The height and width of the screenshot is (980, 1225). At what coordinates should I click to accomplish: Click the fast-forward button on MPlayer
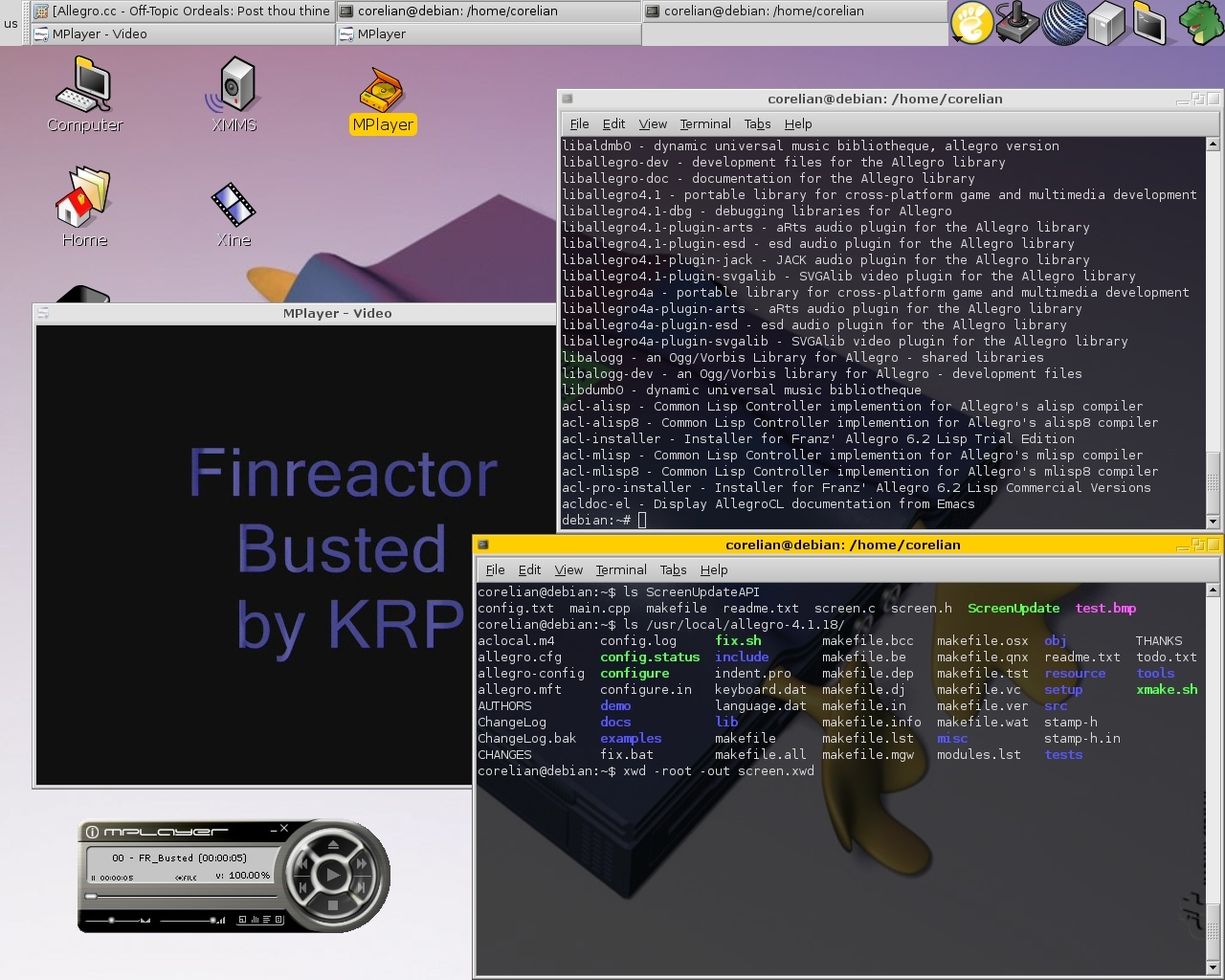coord(363,864)
